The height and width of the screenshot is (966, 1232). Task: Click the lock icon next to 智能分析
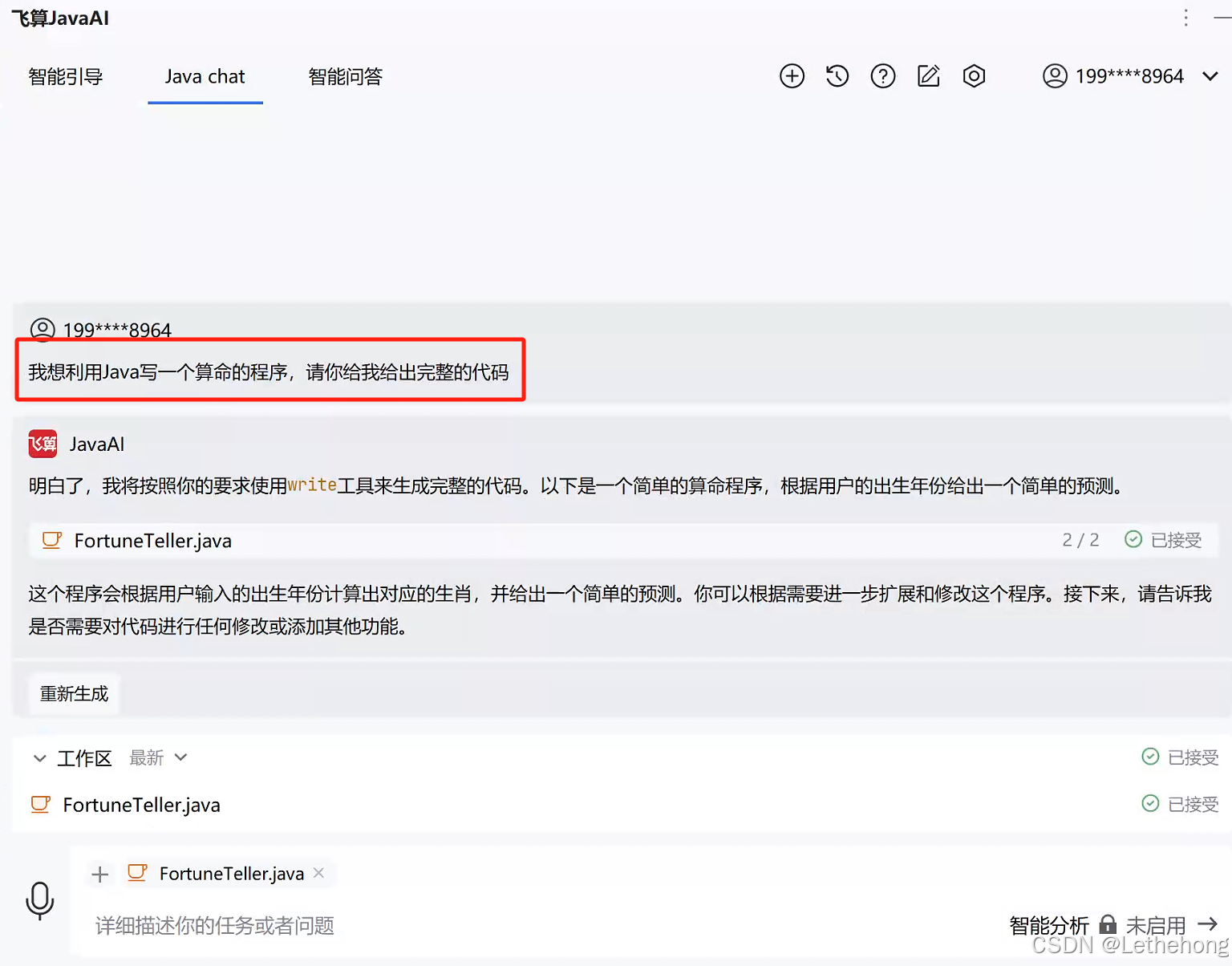[1108, 925]
